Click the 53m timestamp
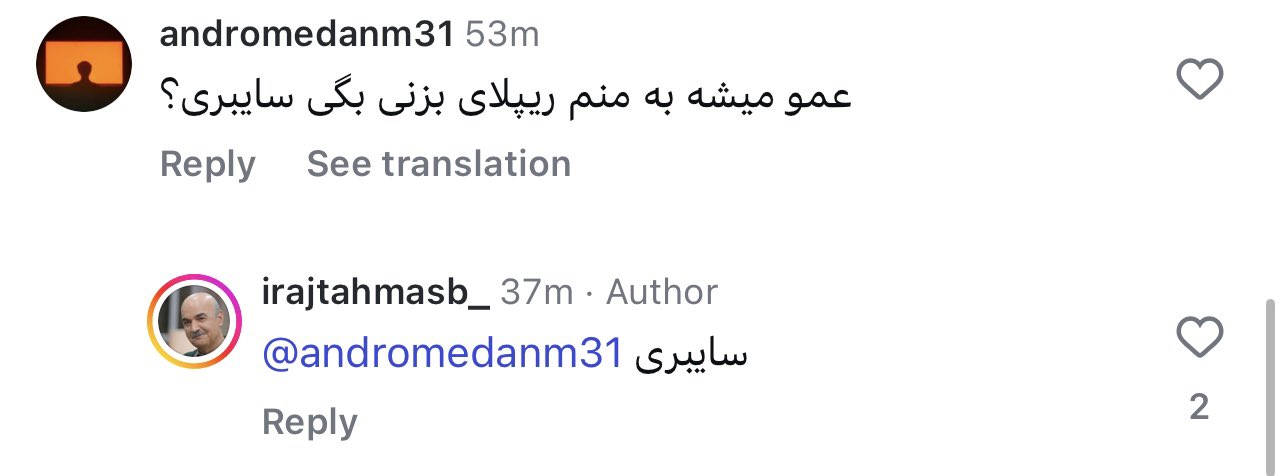The image size is (1284, 476). click(x=502, y=35)
